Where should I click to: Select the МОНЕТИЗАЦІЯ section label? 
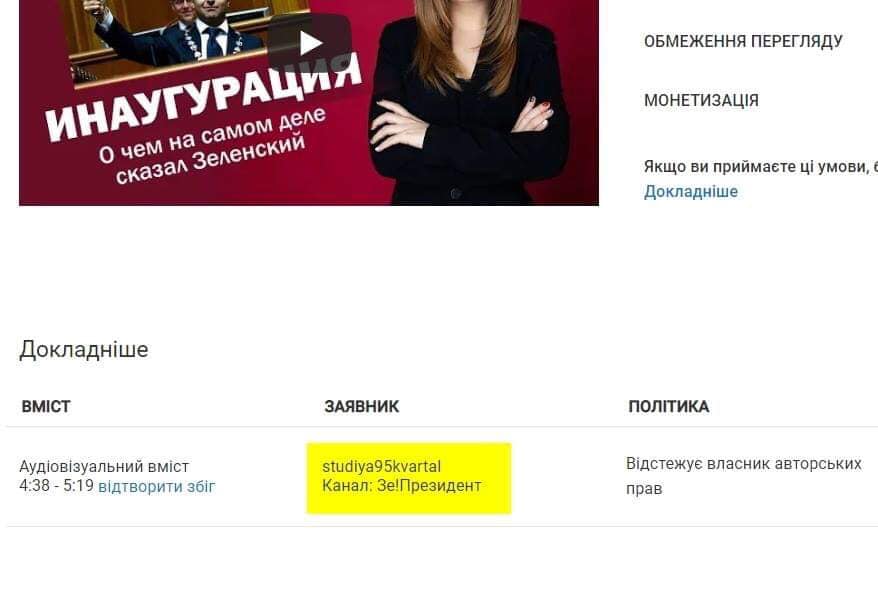(x=701, y=100)
